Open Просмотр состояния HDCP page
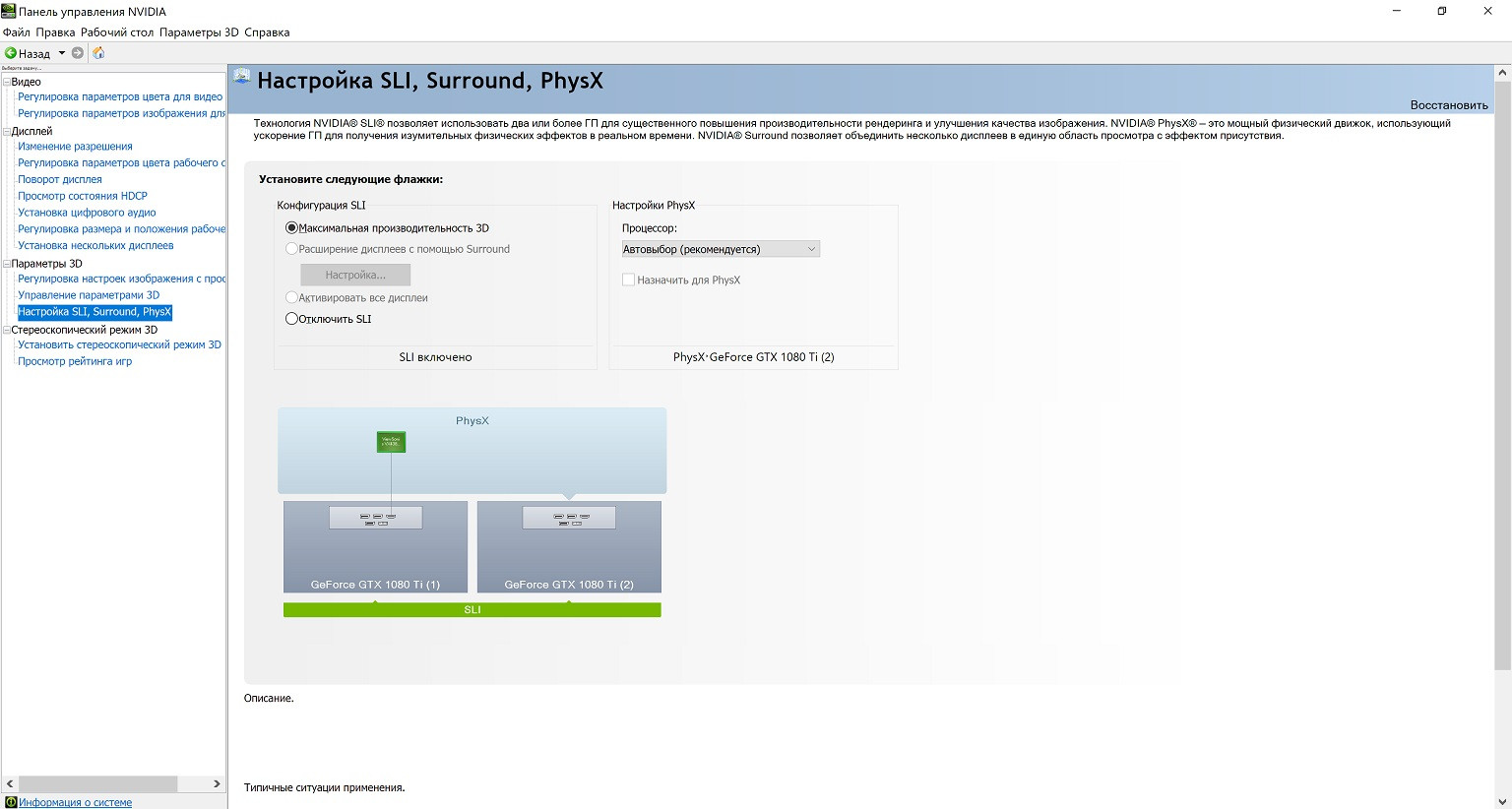Viewport: 1512px width, 809px height. [x=83, y=196]
